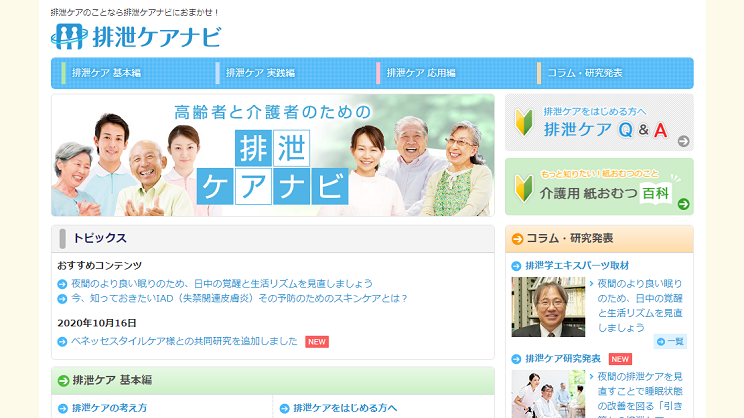
Task: Click bullet icon beside 排泄ケア研究発表
Action: pos(516,359)
